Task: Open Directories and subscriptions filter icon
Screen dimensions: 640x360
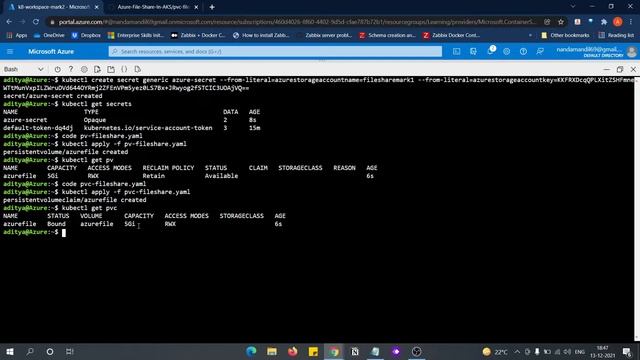Action: 473,51
